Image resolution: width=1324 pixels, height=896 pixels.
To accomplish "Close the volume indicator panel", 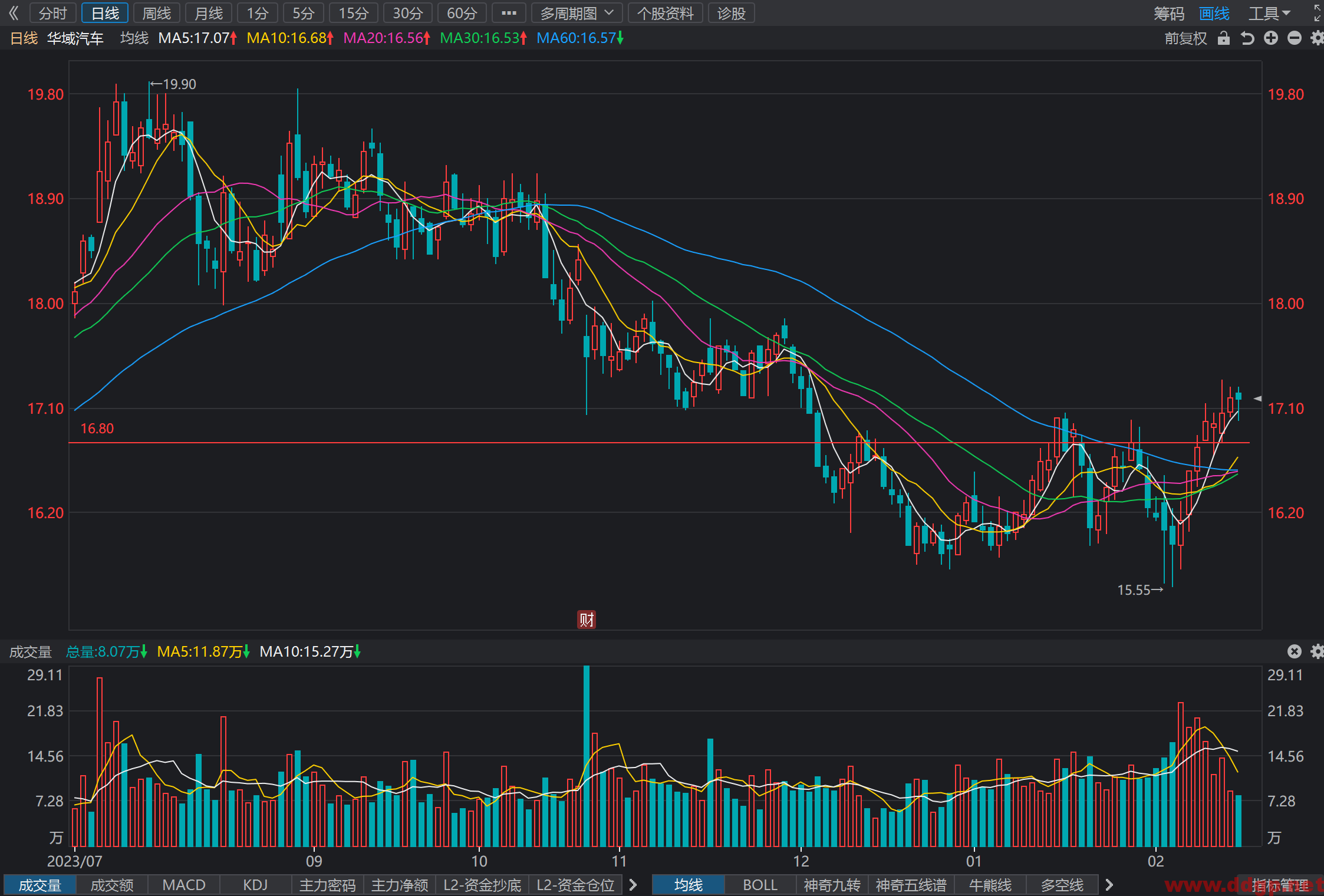I will click(1295, 651).
